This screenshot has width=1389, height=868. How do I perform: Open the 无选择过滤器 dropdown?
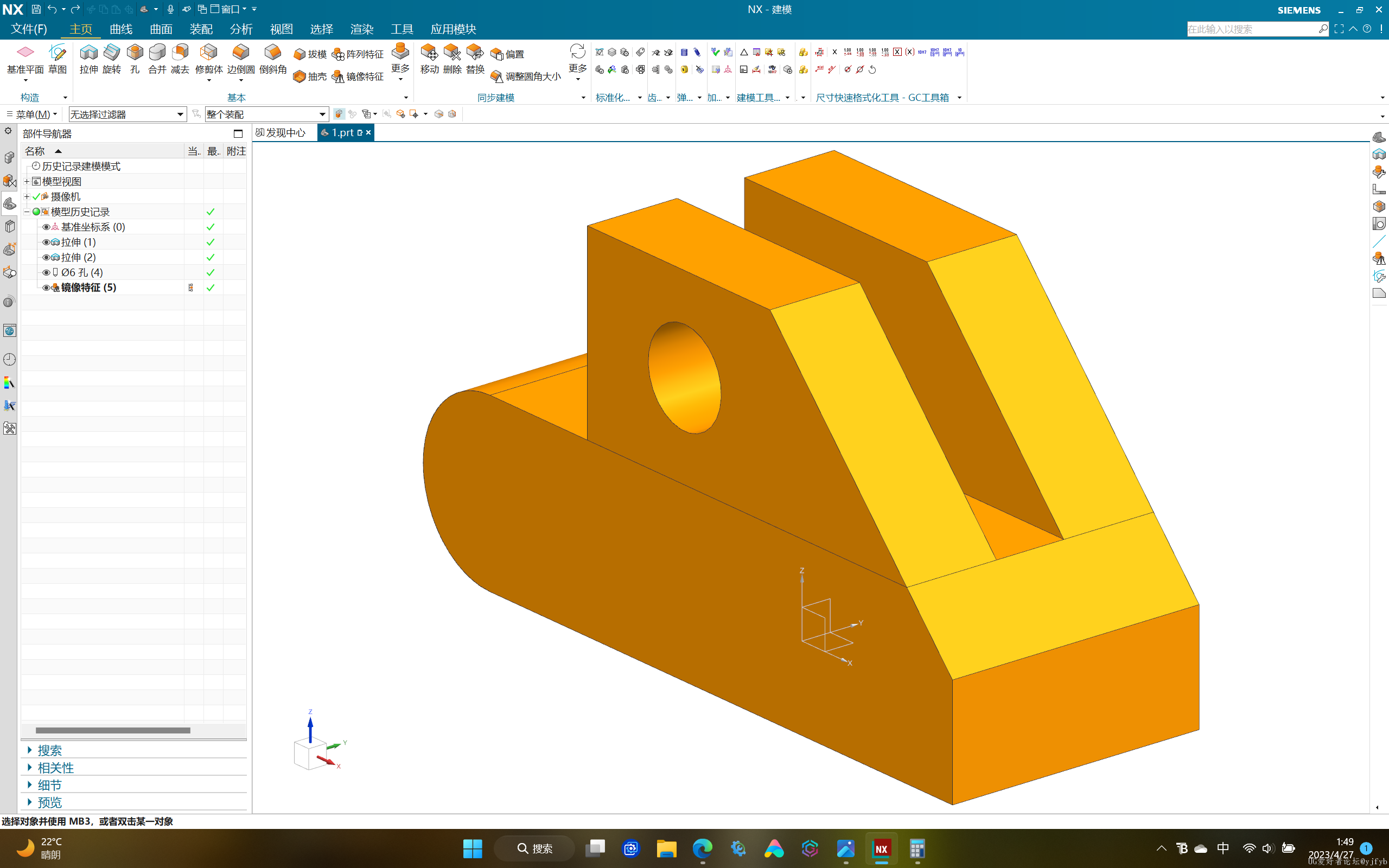pos(128,114)
